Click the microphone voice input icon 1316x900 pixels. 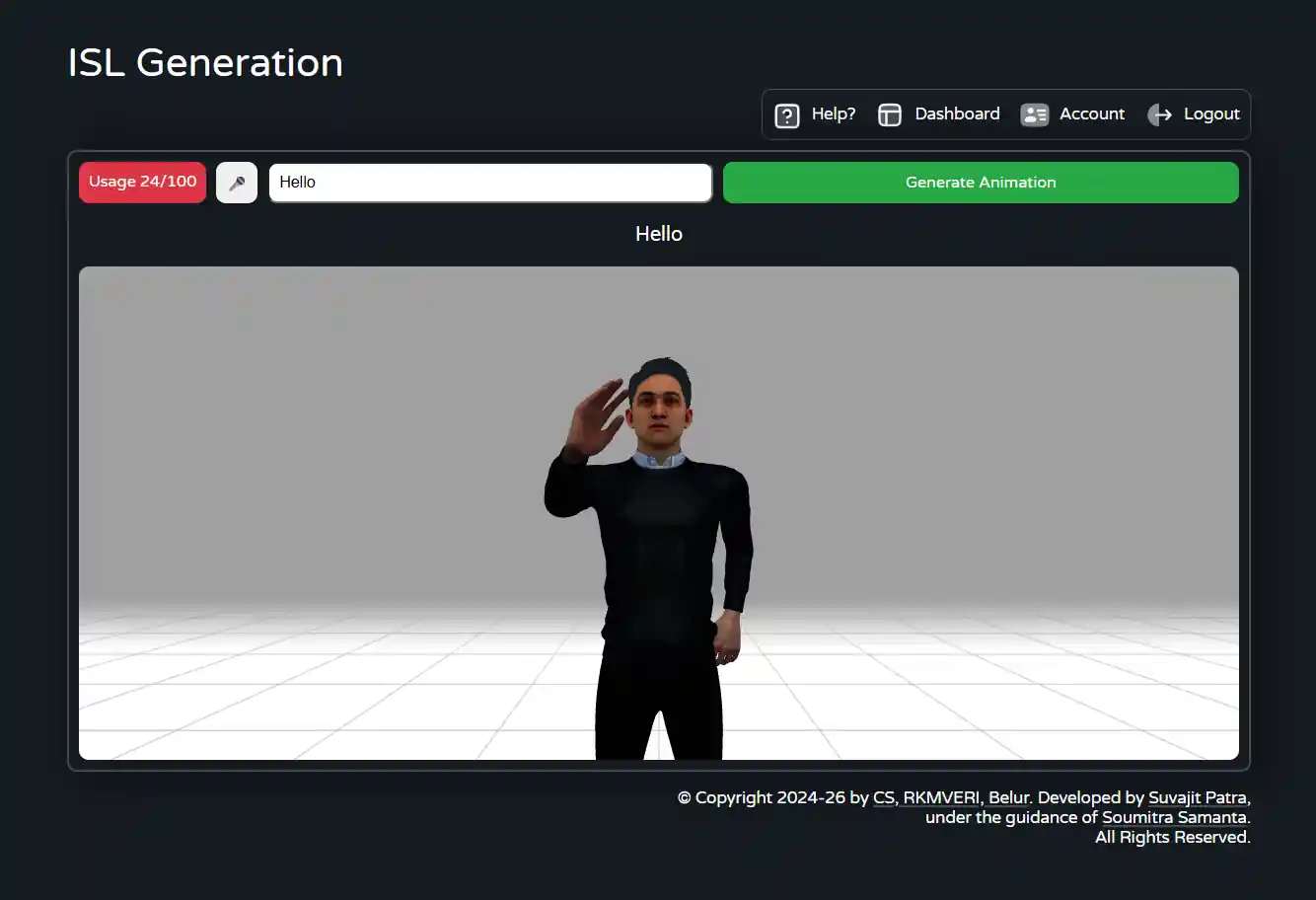237,183
